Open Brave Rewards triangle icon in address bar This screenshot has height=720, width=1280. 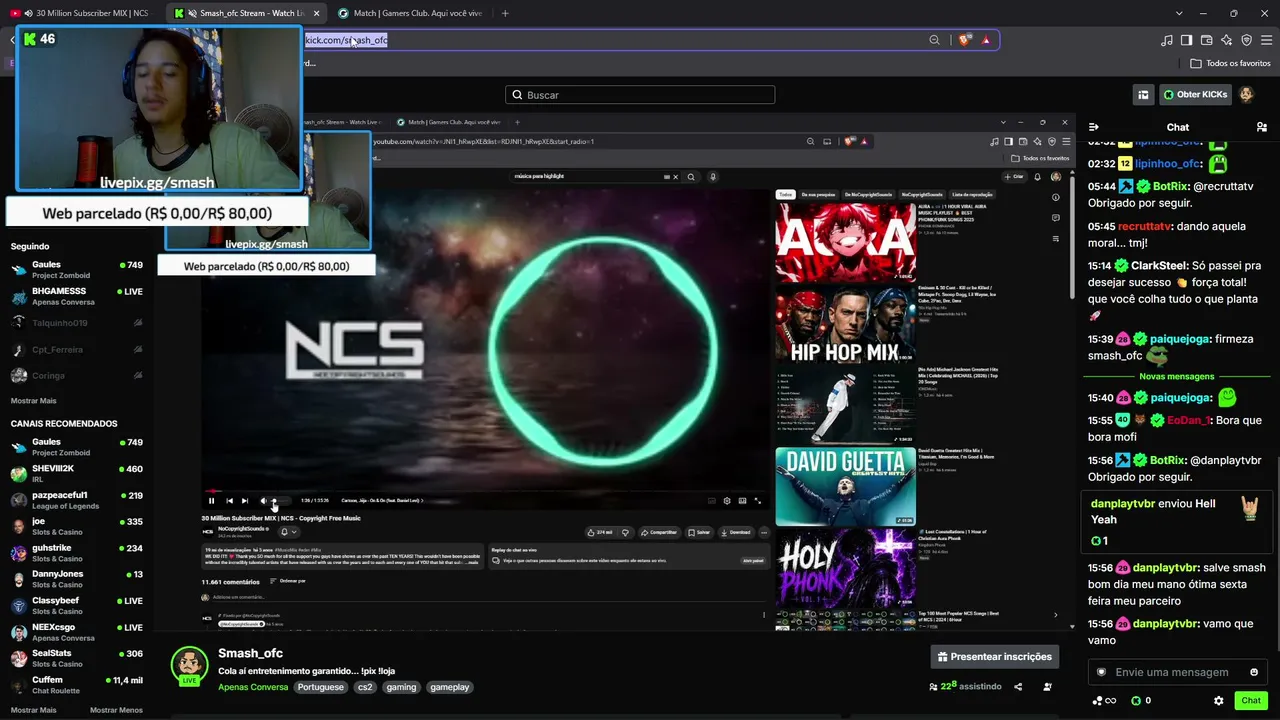tap(986, 40)
